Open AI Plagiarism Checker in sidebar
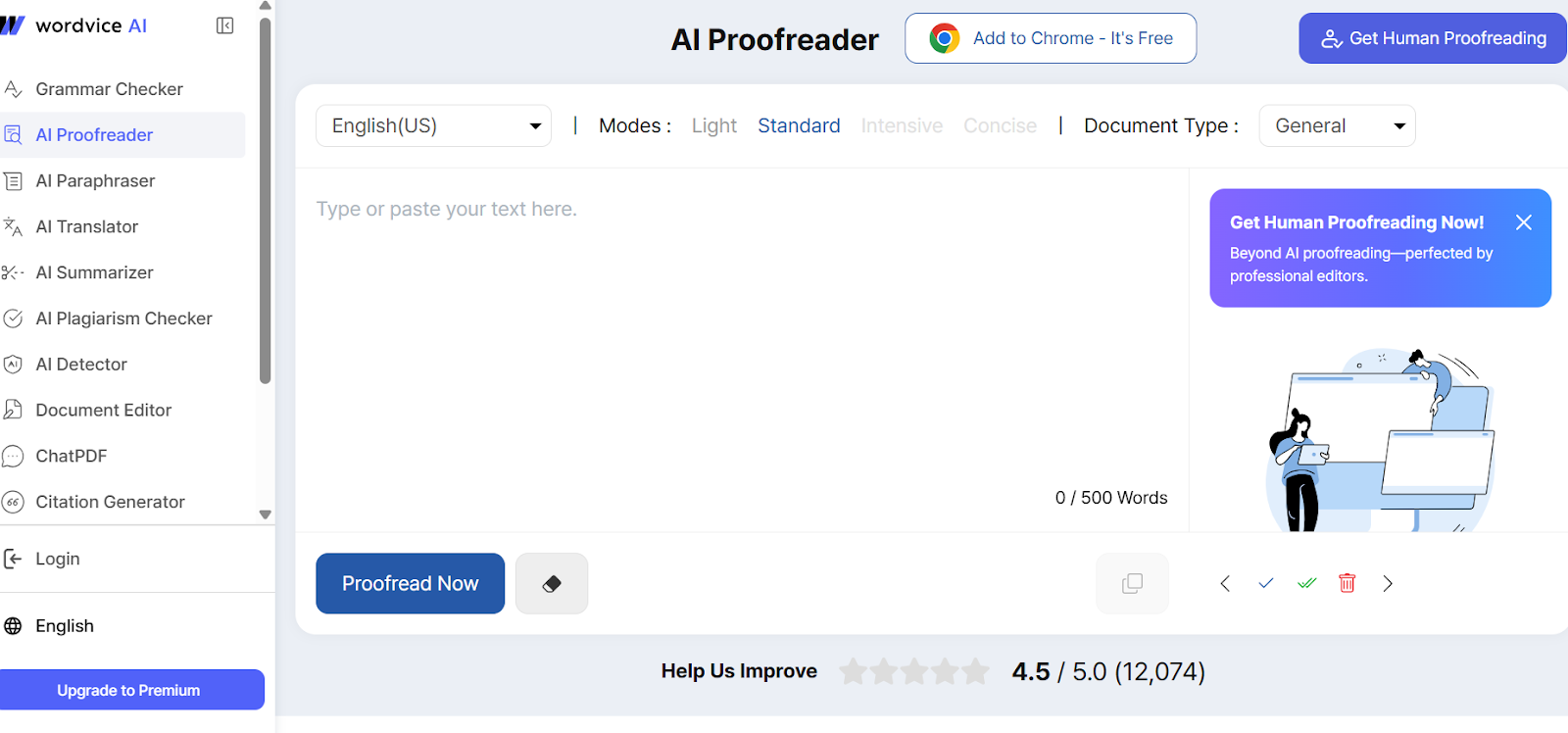Viewport: 1568px width, 733px height. tap(123, 318)
